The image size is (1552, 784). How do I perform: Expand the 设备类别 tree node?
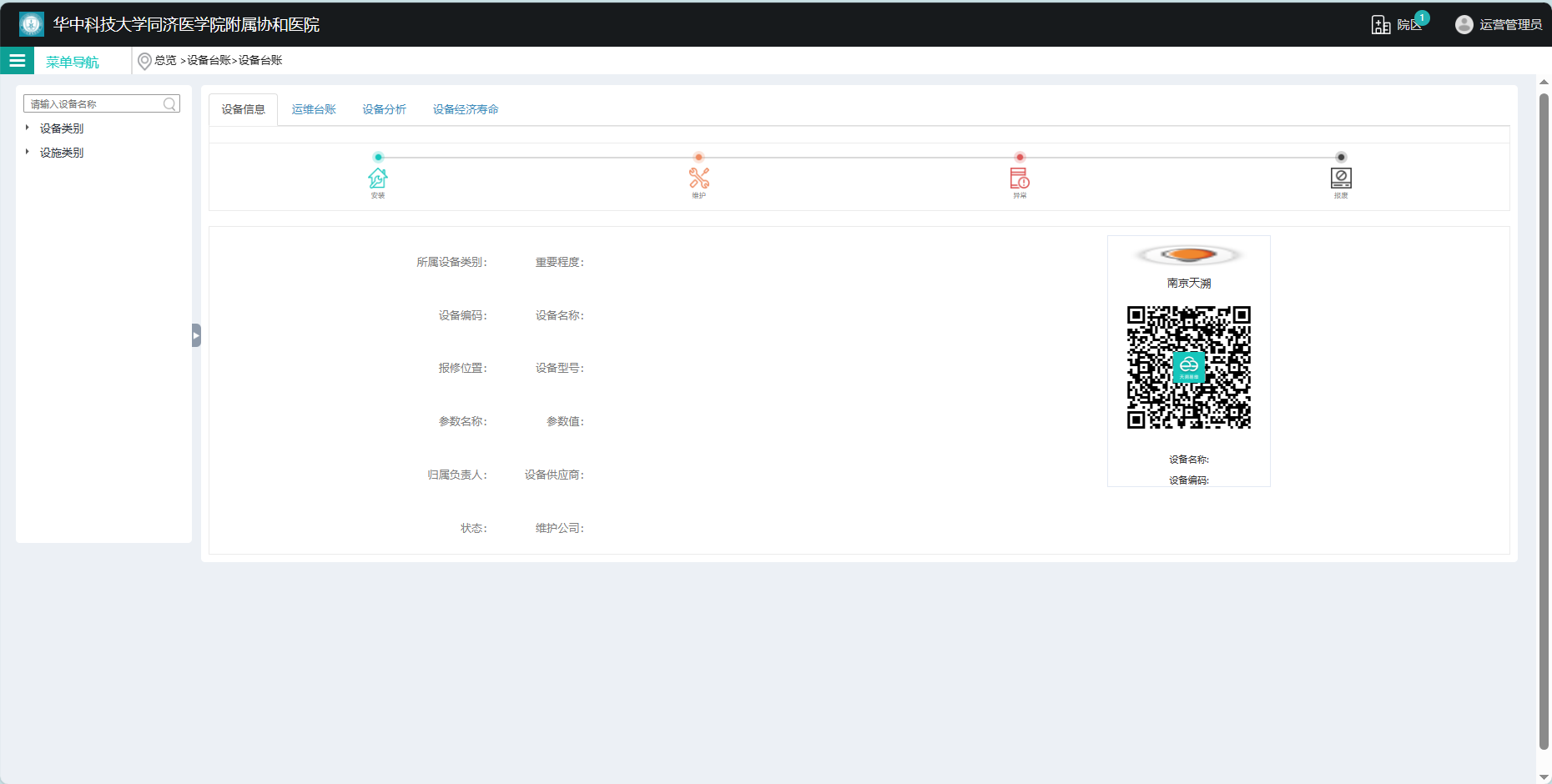tap(28, 128)
